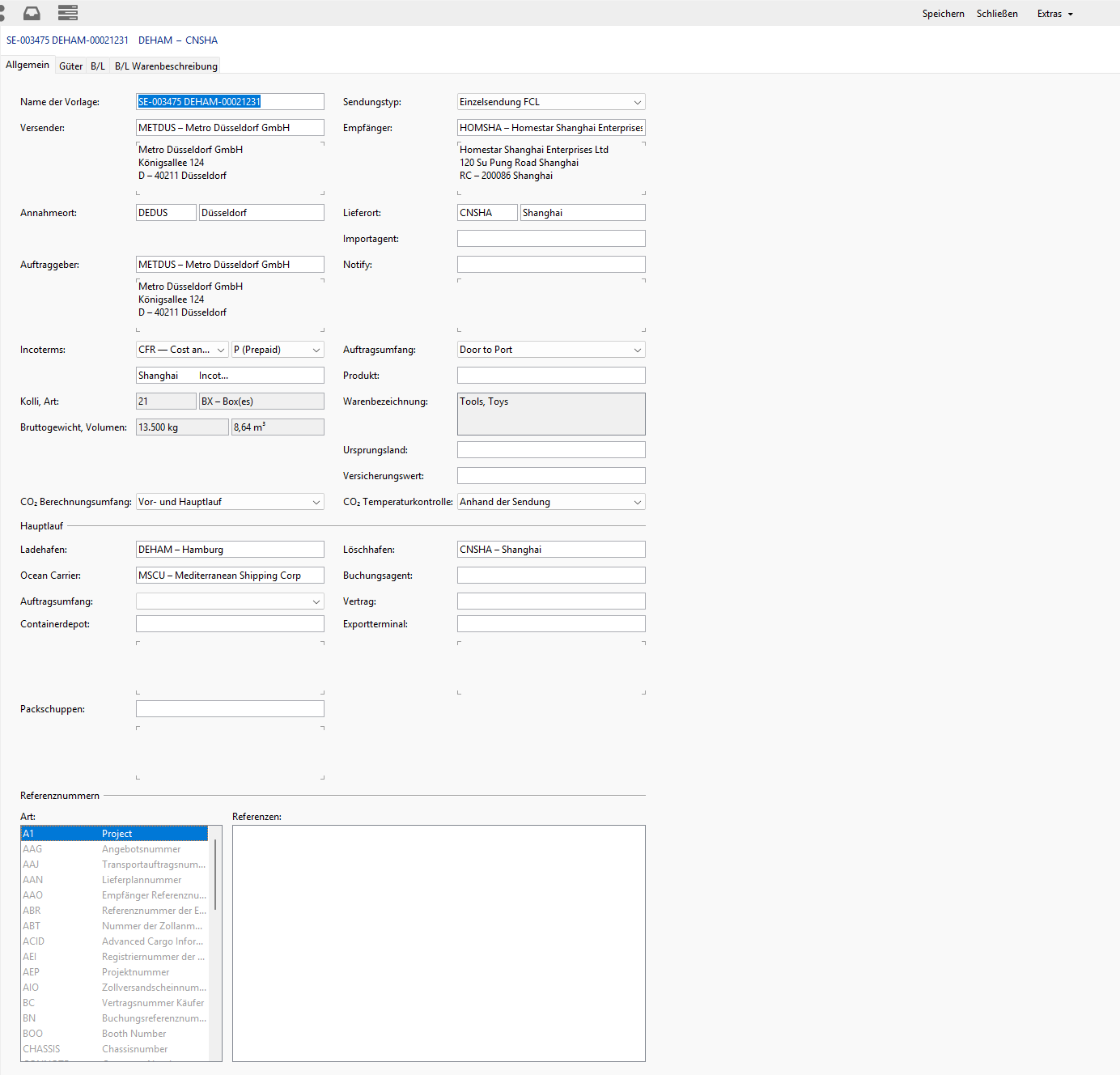Open the P (Prepaid) dropdown
Image resolution: width=1120 pixels, height=1075 pixels.
pyautogui.click(x=316, y=350)
